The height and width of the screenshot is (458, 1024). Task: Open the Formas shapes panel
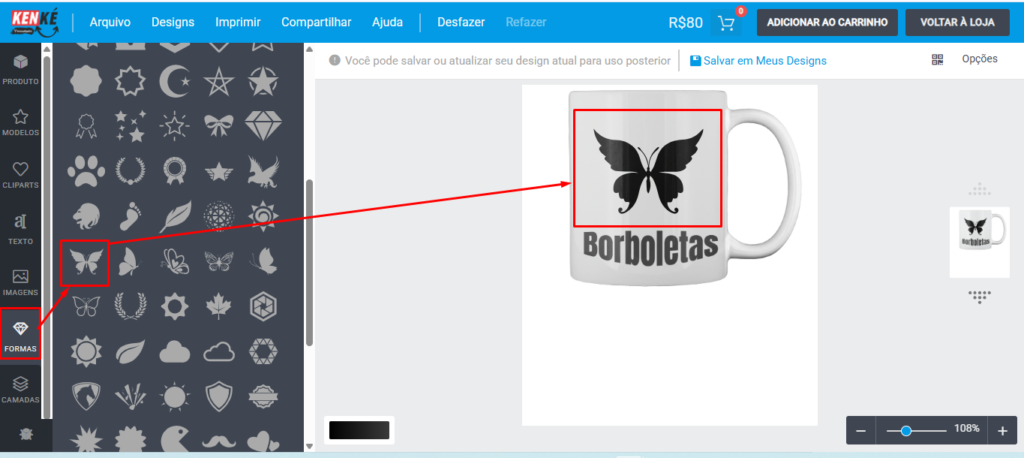tap(20, 336)
